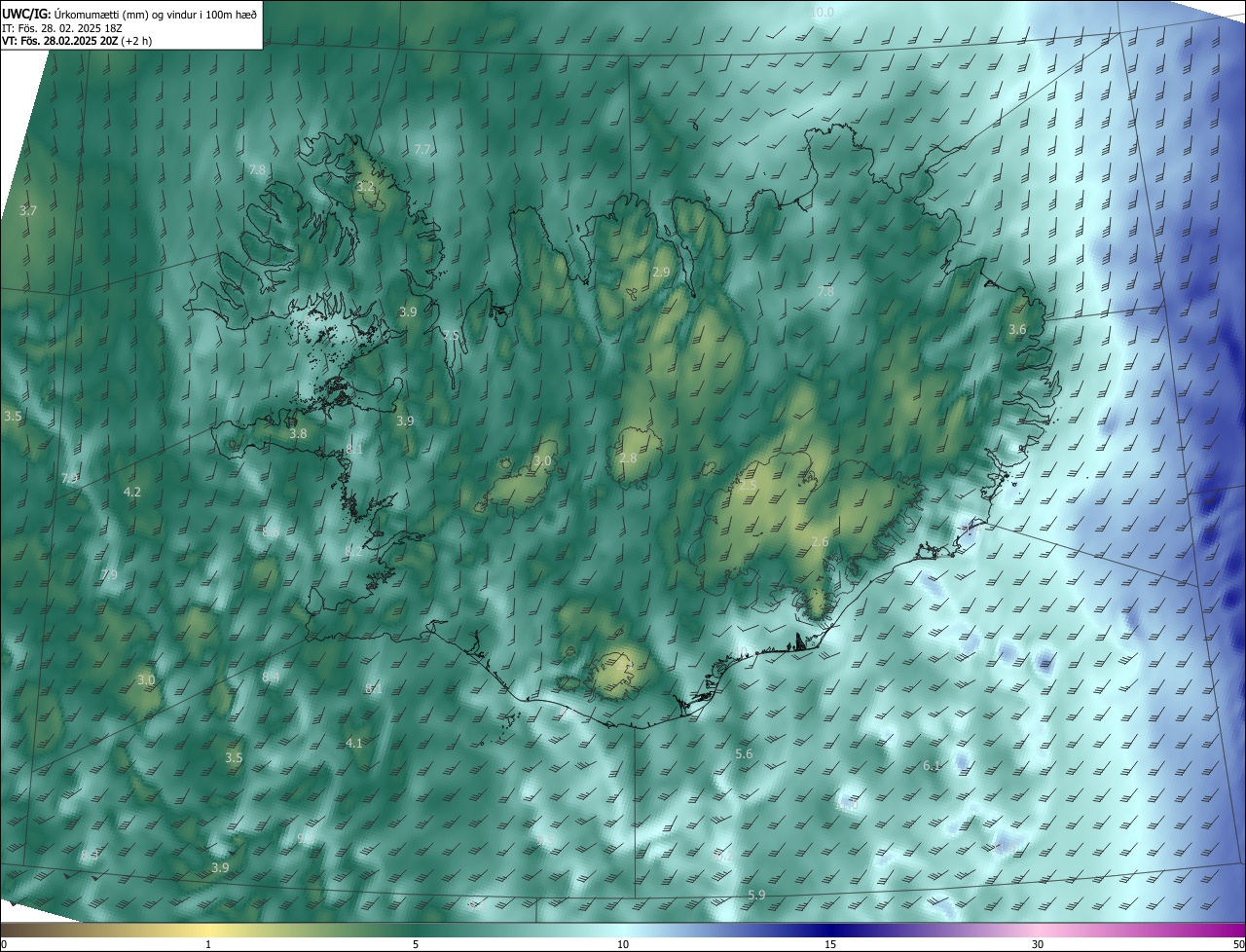Image resolution: width=1246 pixels, height=952 pixels.
Task: Click the 4.2 value label on the map
Action: (132, 493)
